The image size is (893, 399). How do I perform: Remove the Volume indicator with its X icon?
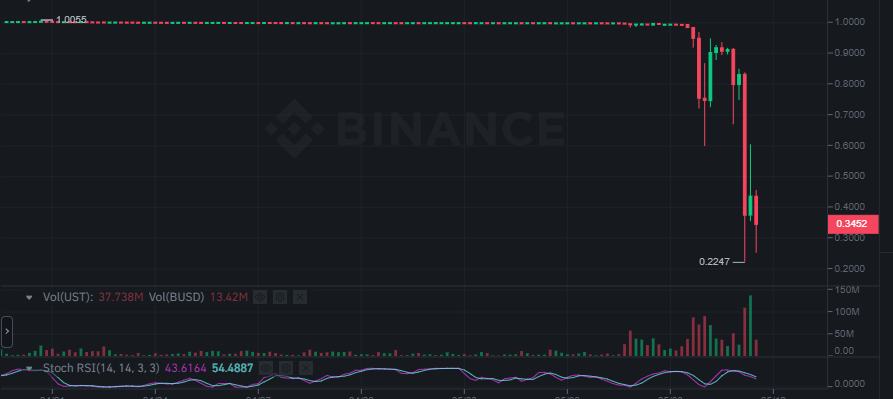pos(300,297)
